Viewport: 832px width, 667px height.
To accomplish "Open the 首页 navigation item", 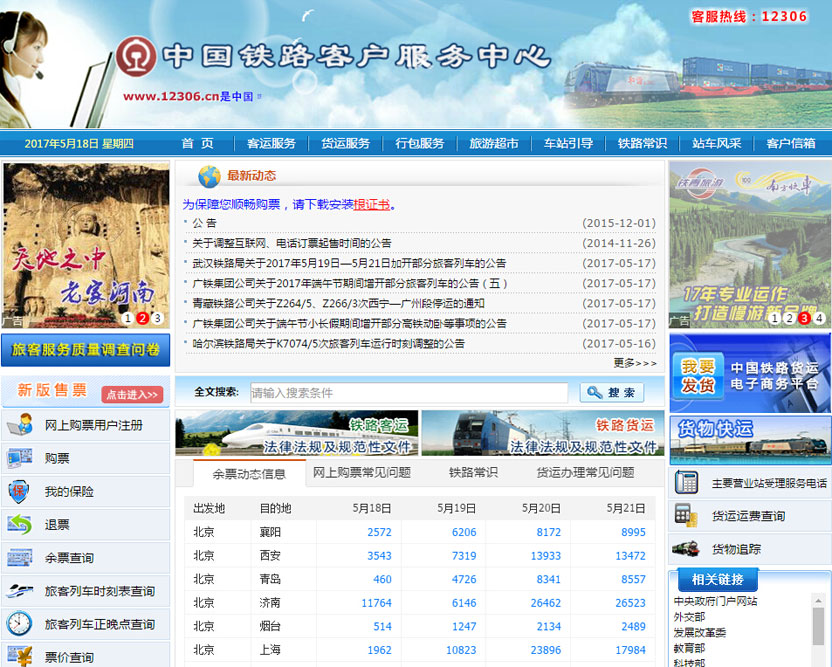I will (197, 143).
